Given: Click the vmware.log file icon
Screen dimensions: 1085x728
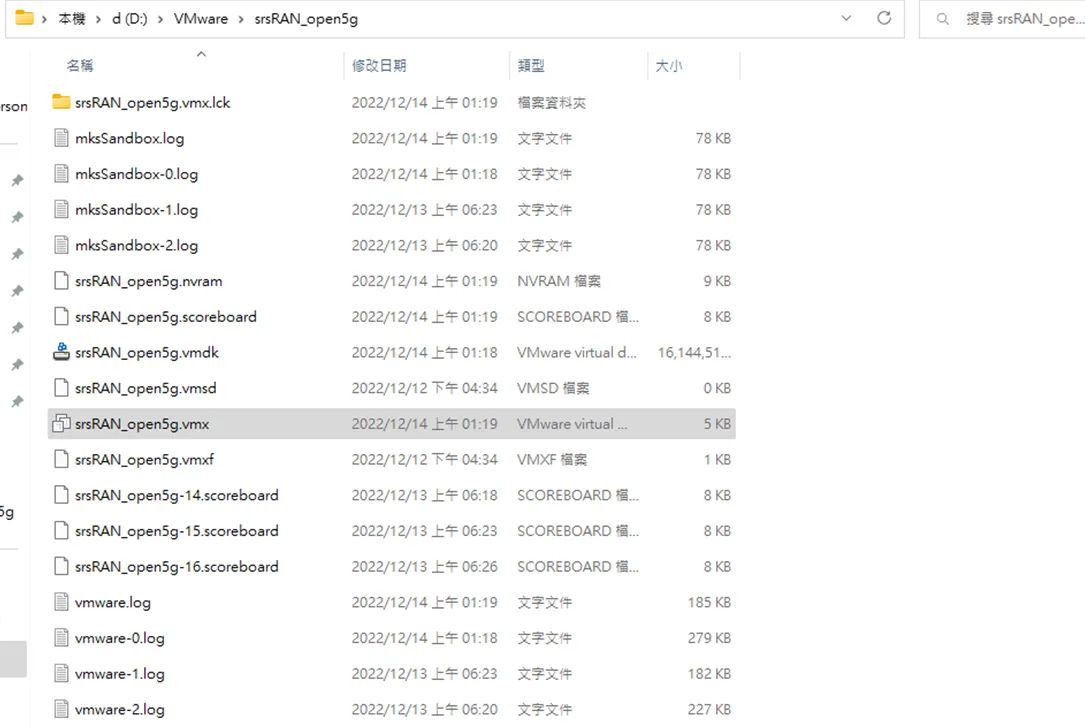Looking at the screenshot, I should (x=61, y=602).
